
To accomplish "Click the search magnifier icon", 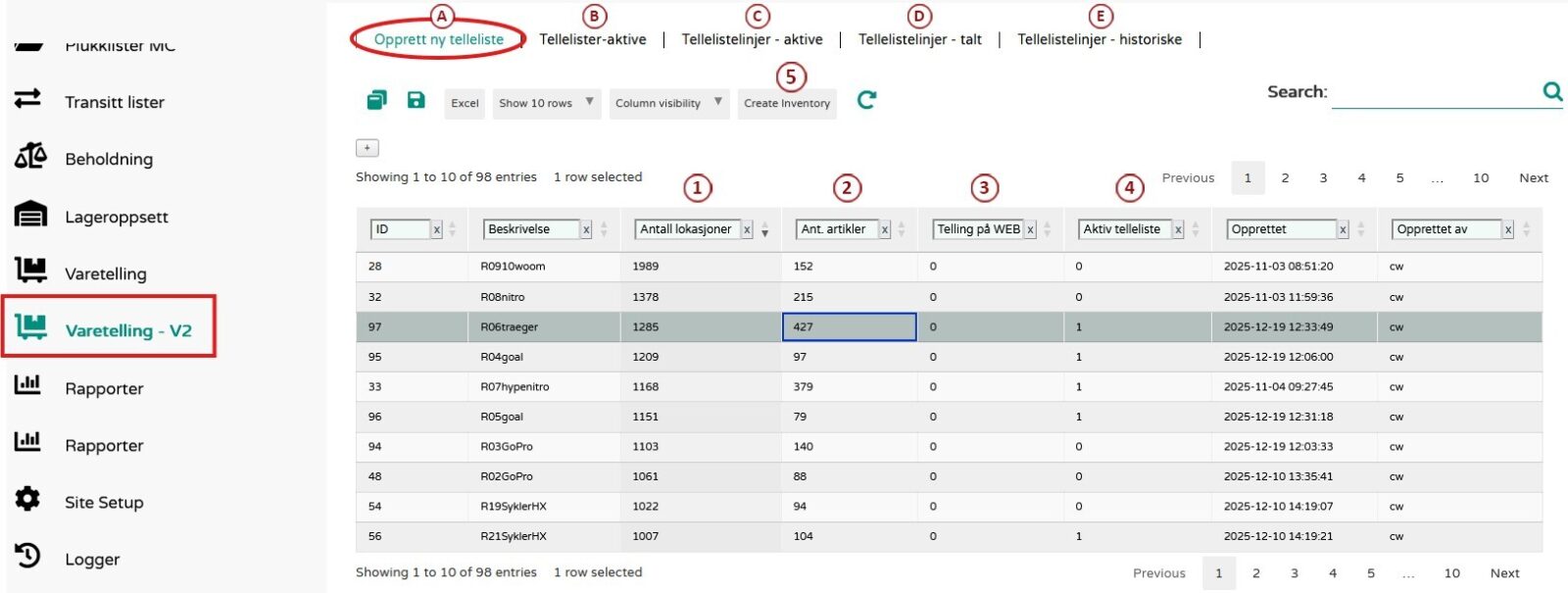I will (1551, 91).
